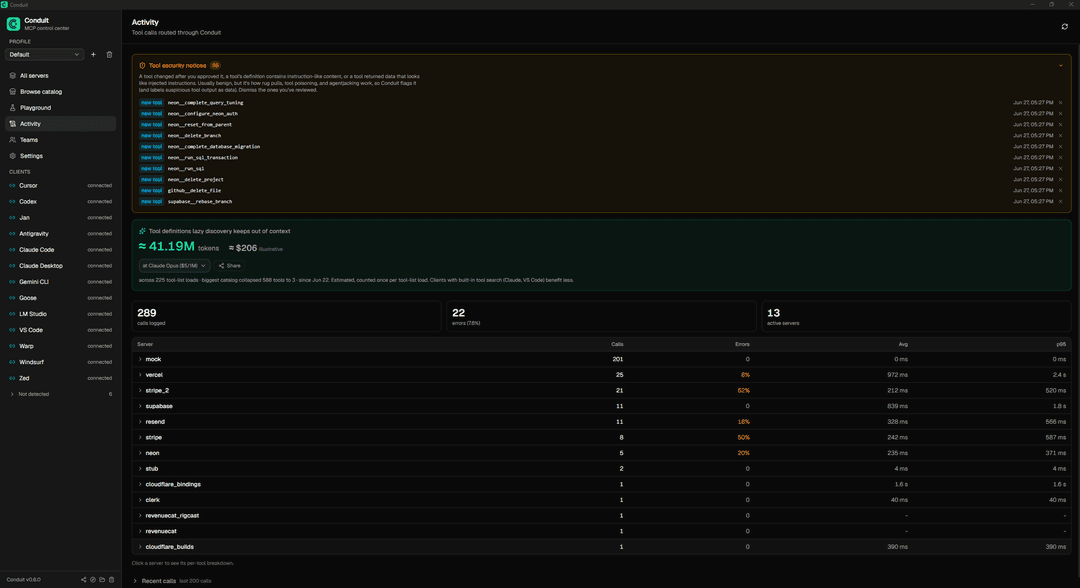Click the sparkle icon beside Tool definitions

[143, 231]
